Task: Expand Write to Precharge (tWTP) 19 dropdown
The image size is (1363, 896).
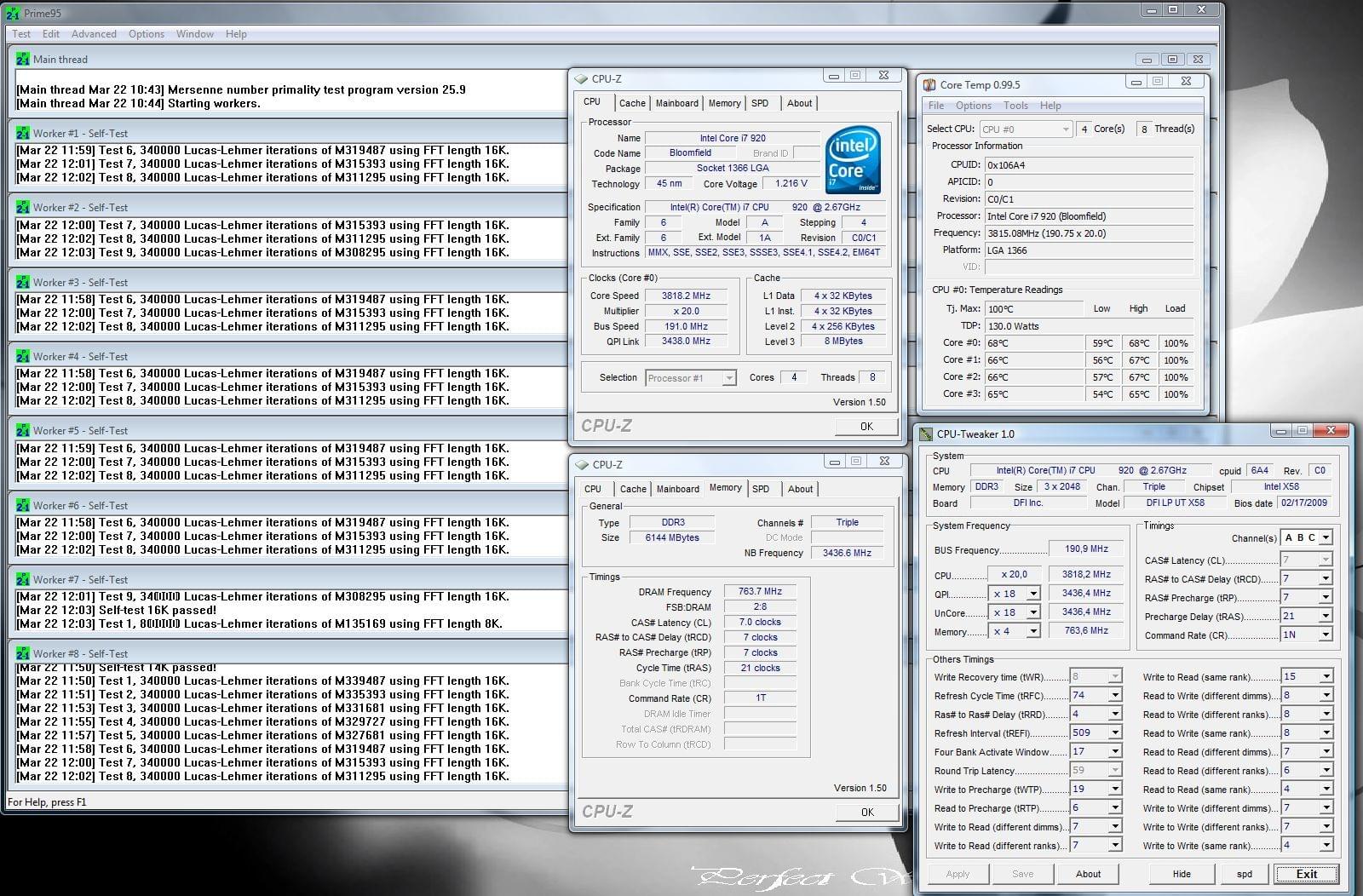Action: pyautogui.click(x=1115, y=789)
